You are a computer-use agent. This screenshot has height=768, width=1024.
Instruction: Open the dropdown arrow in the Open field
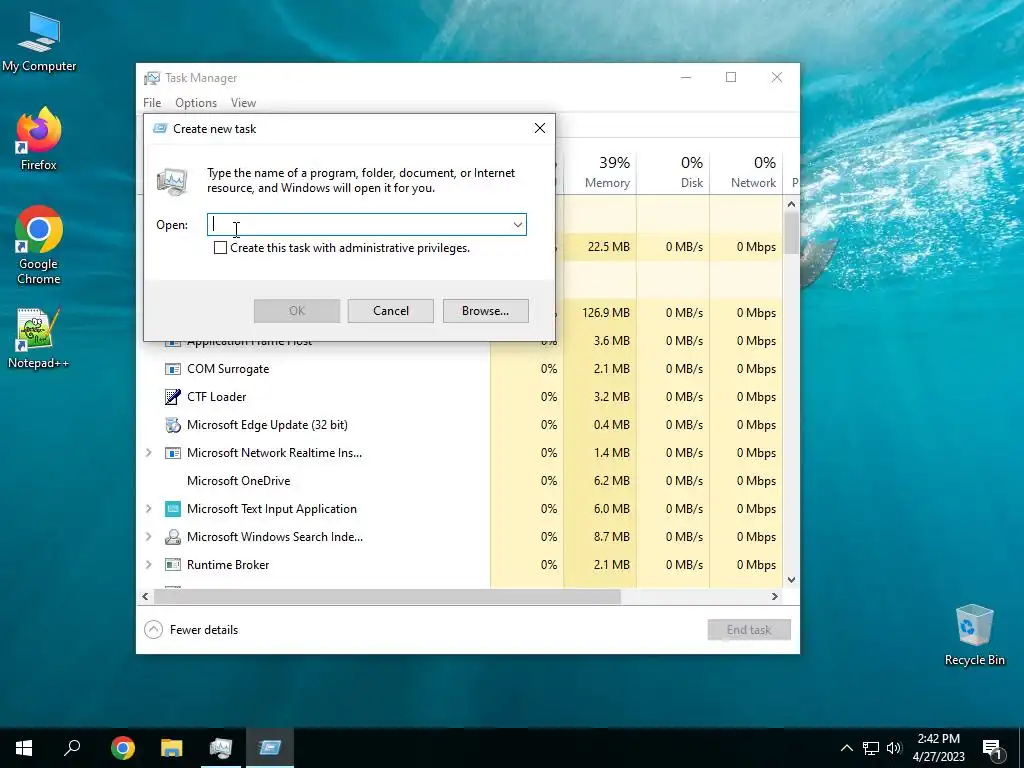pyautogui.click(x=517, y=225)
